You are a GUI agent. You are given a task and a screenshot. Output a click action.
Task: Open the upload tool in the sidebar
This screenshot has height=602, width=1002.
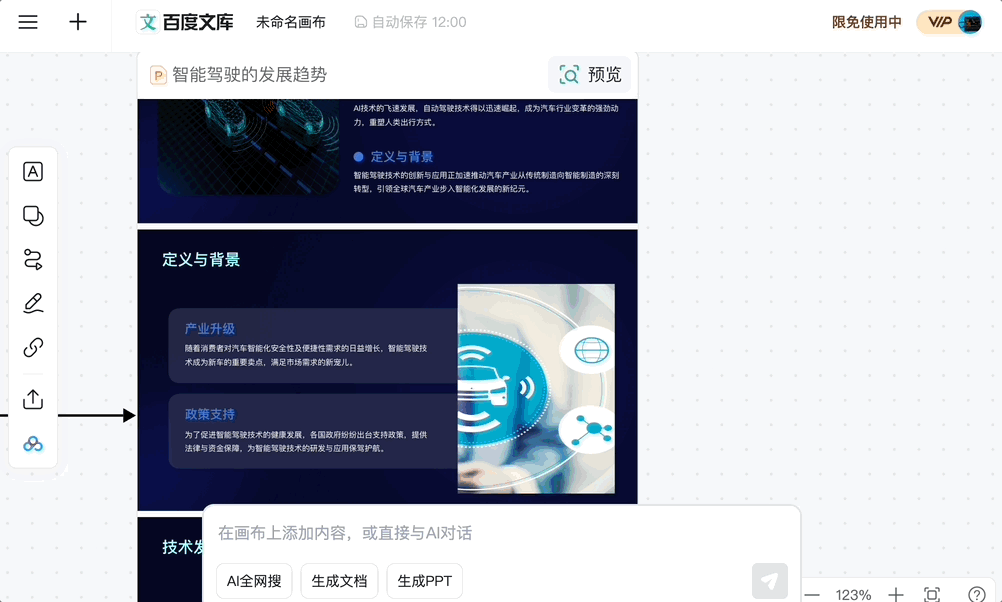coord(32,399)
